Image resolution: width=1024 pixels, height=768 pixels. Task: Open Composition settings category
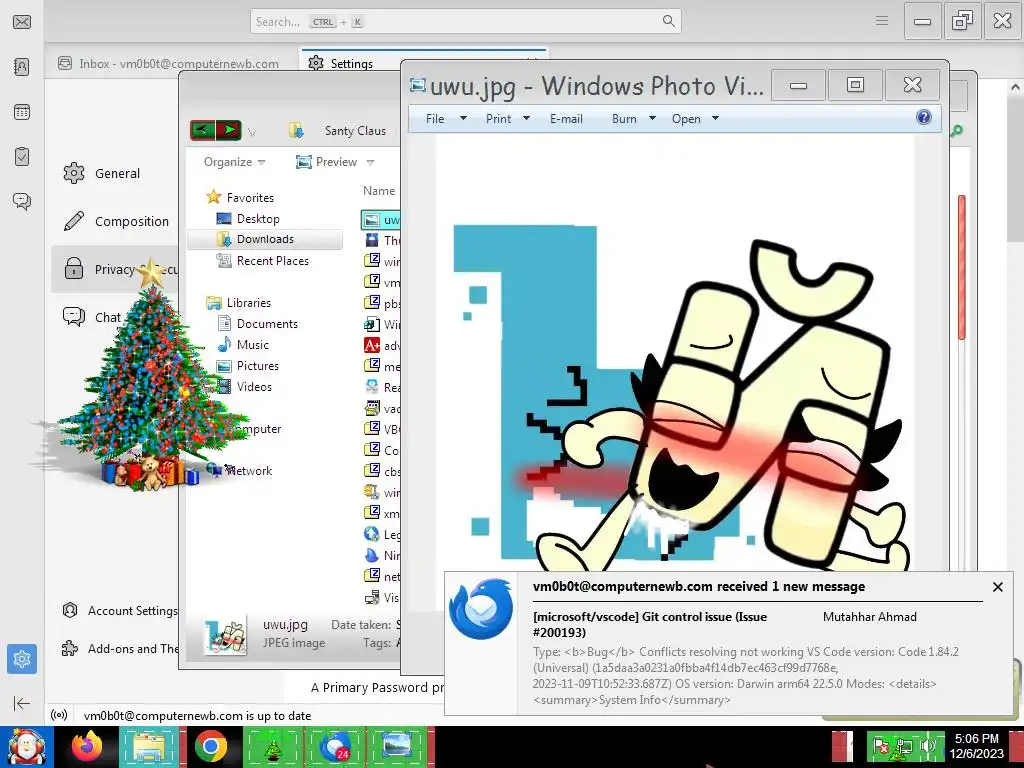point(115,221)
